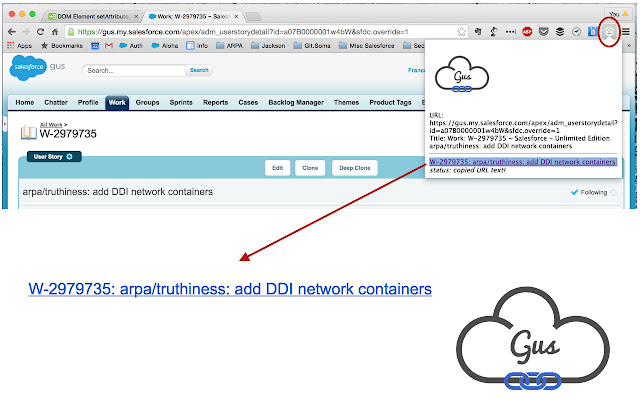Open the Aloha bookmark

(x=165, y=46)
